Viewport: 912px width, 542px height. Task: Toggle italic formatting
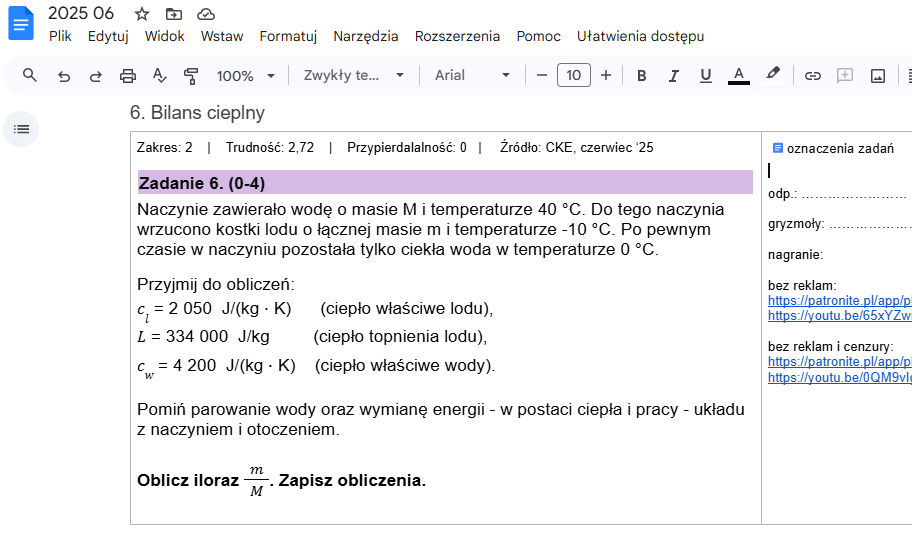click(x=673, y=75)
